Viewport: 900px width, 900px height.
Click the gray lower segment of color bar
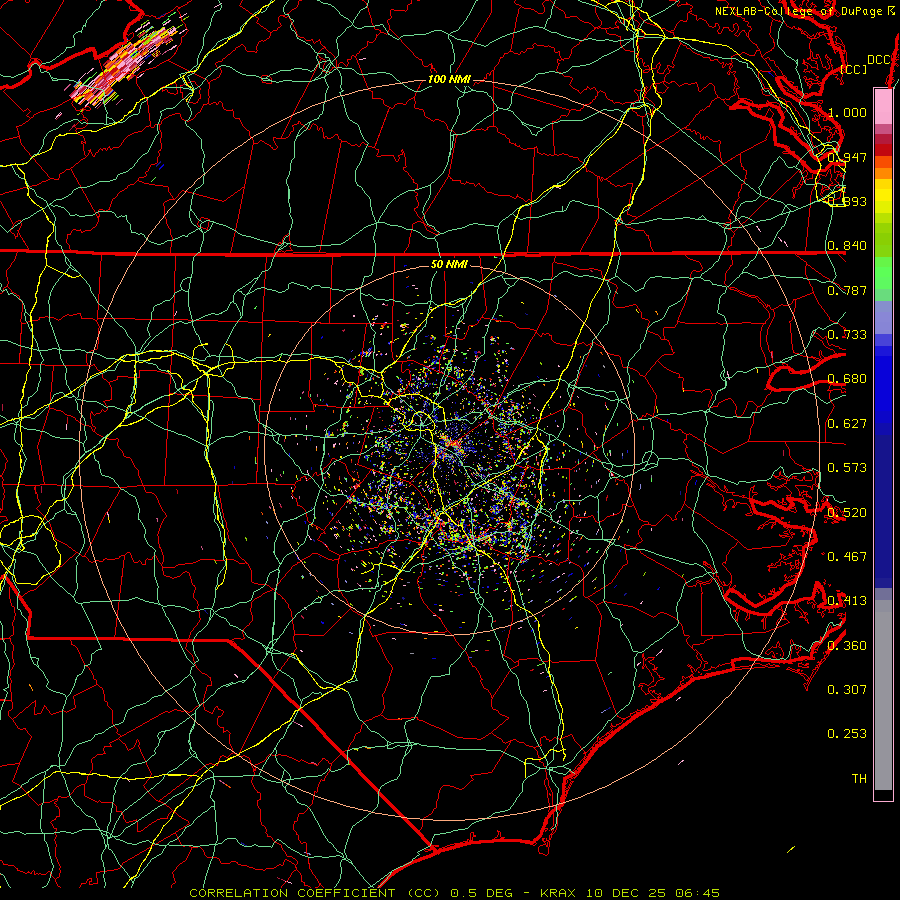(x=883, y=695)
